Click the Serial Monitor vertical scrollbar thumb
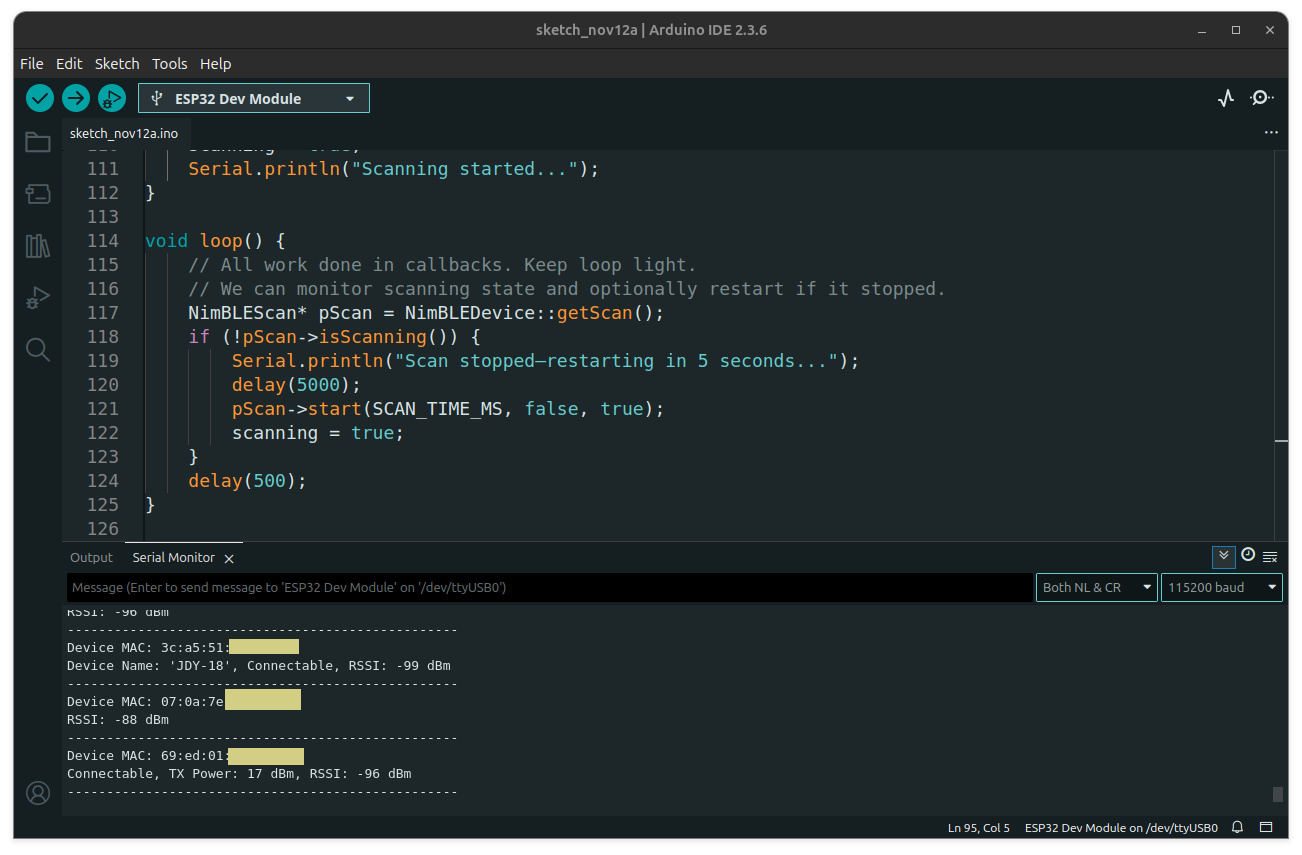The image size is (1302, 855). click(1277, 794)
